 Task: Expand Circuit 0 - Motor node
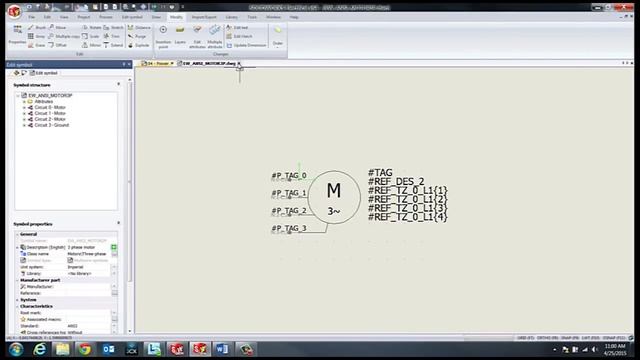coord(24,107)
